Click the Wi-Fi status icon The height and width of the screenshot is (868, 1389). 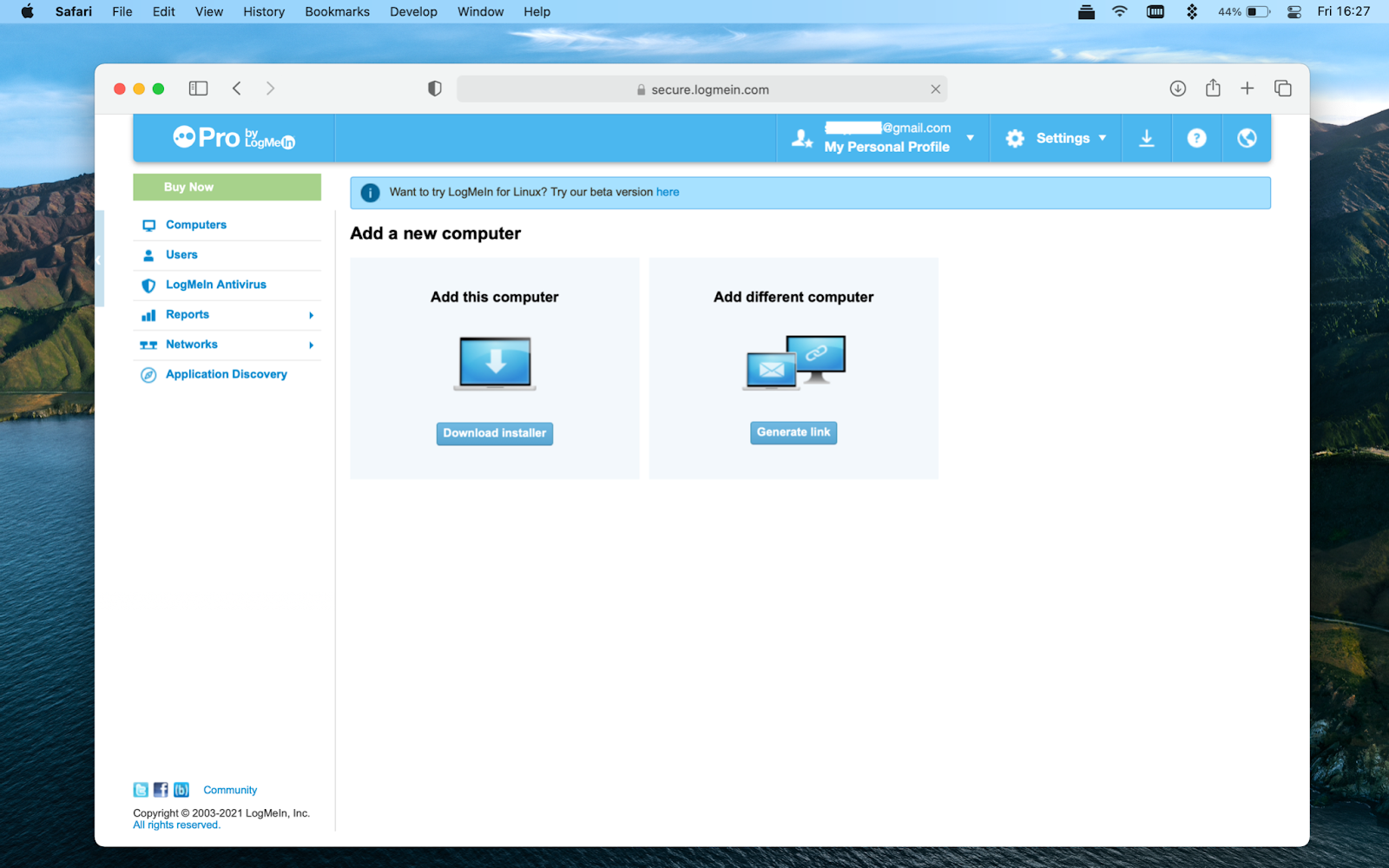1120,11
